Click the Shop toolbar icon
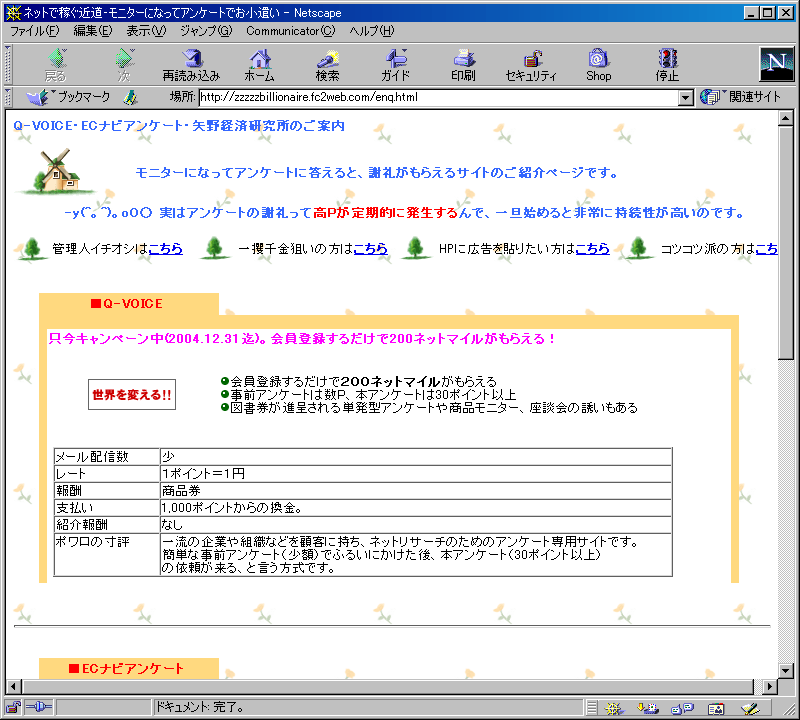 coord(598,65)
